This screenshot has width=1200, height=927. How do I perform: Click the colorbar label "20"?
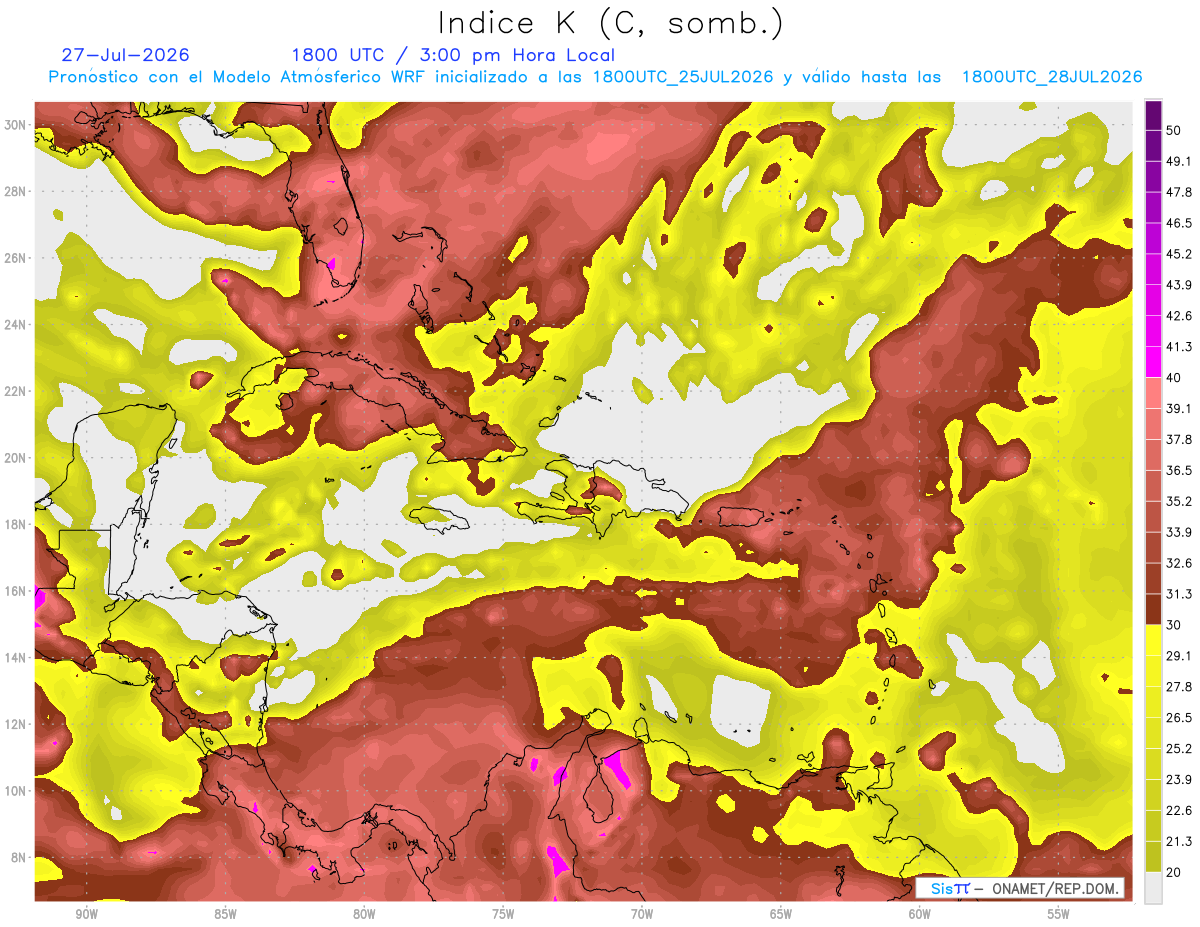point(1175,872)
